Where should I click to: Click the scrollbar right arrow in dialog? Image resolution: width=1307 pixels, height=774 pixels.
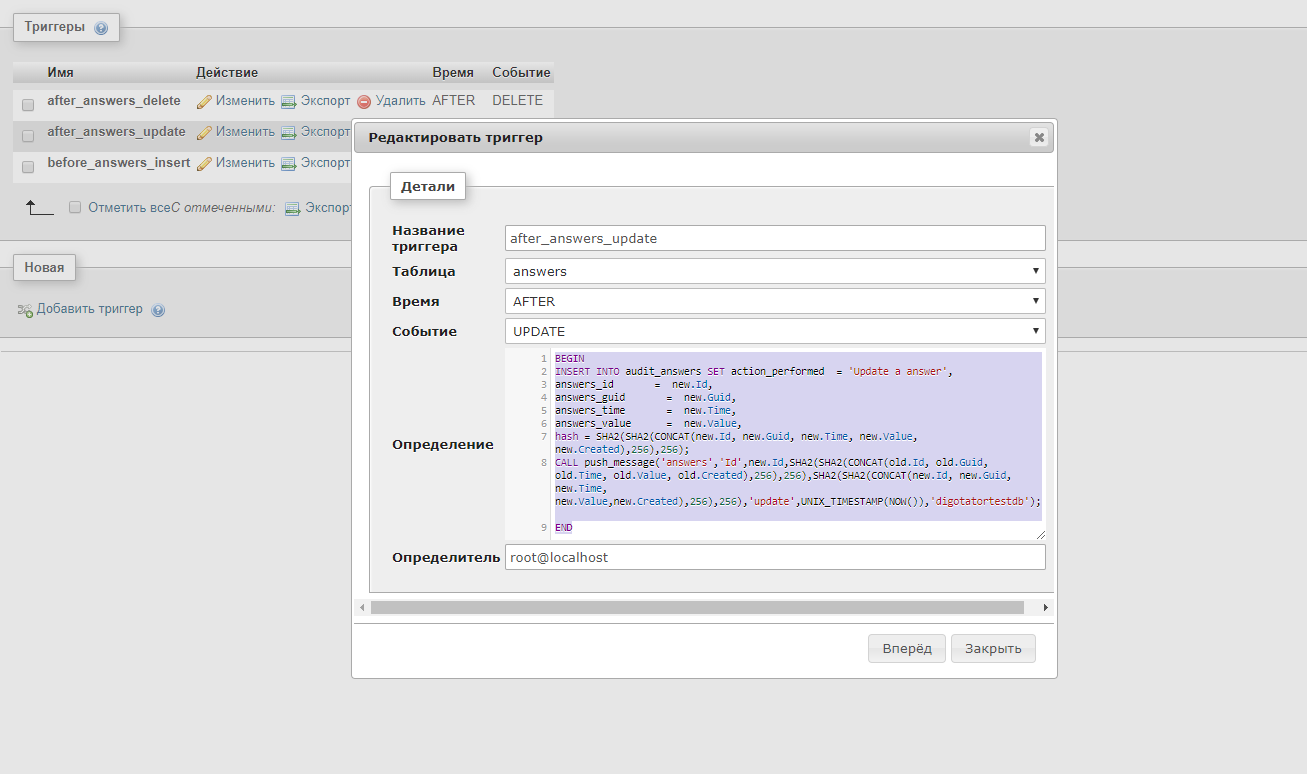tap(1046, 607)
